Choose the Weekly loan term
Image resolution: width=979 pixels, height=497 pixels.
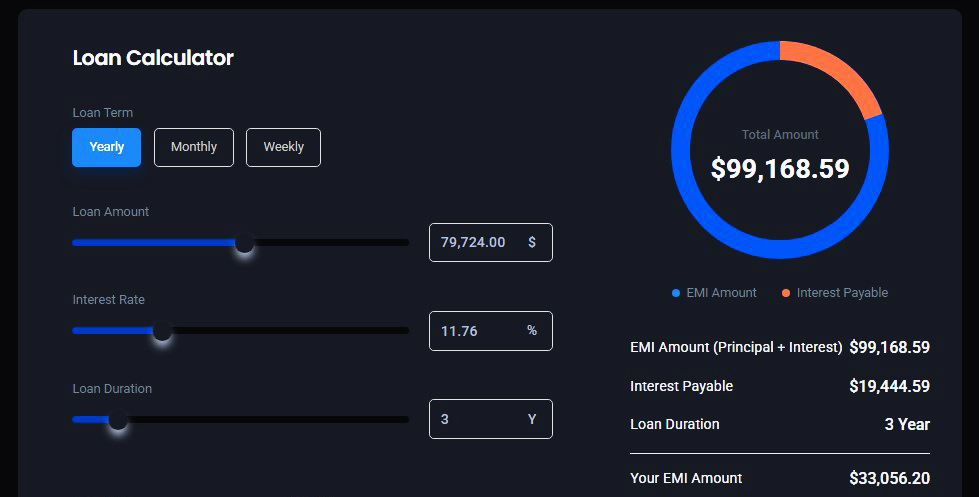coord(283,147)
